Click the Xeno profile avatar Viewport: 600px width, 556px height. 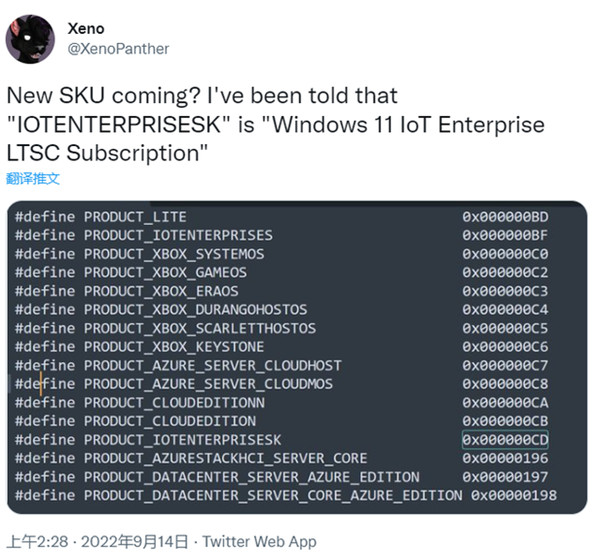(x=31, y=38)
